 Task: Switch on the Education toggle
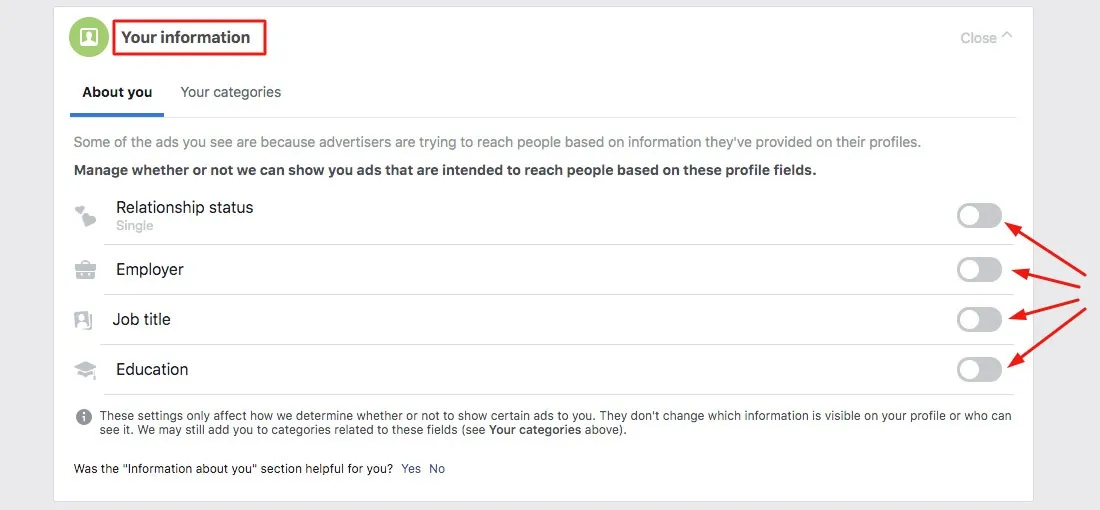tap(978, 370)
